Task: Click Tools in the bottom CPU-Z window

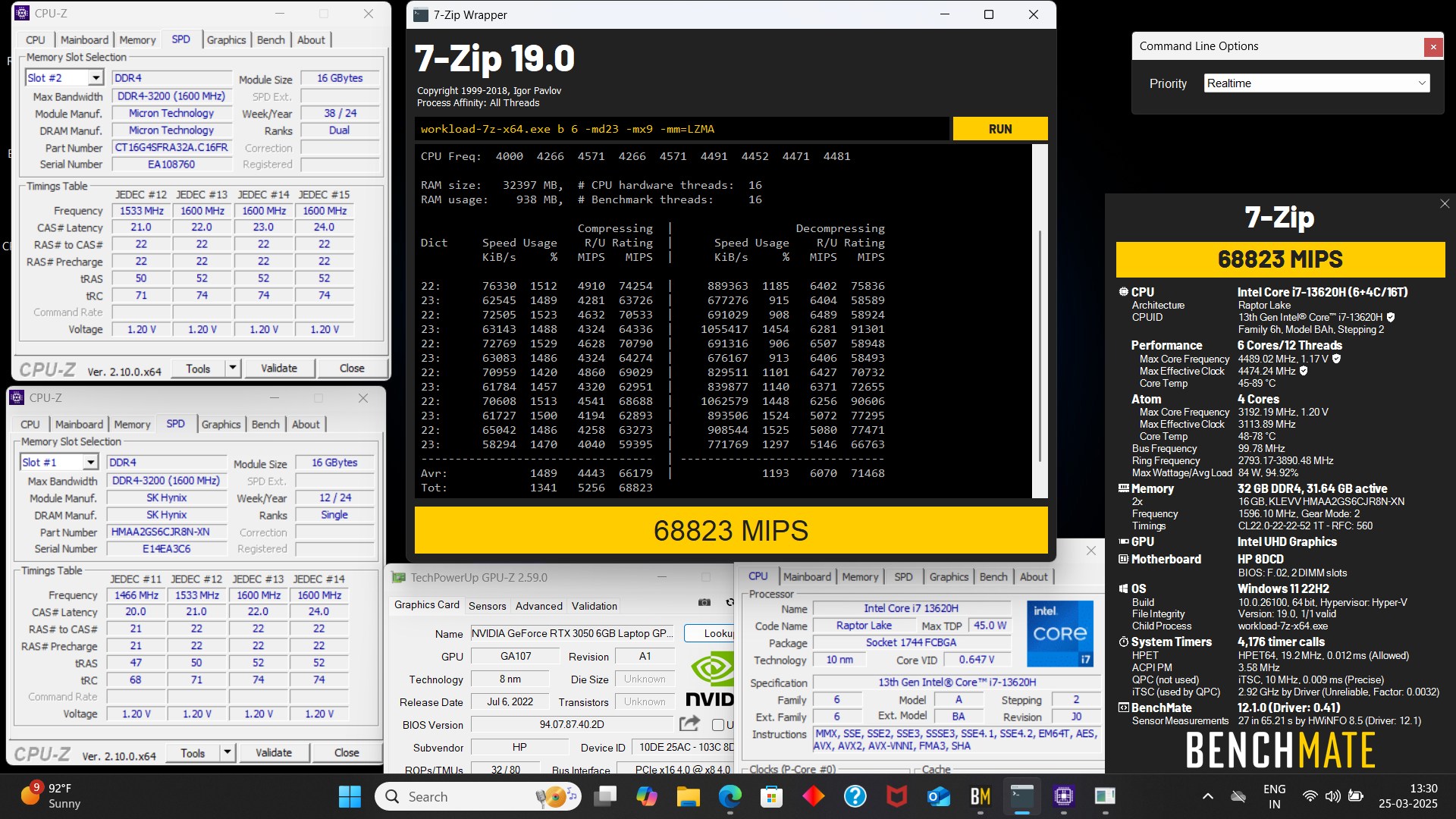Action: coord(193,752)
